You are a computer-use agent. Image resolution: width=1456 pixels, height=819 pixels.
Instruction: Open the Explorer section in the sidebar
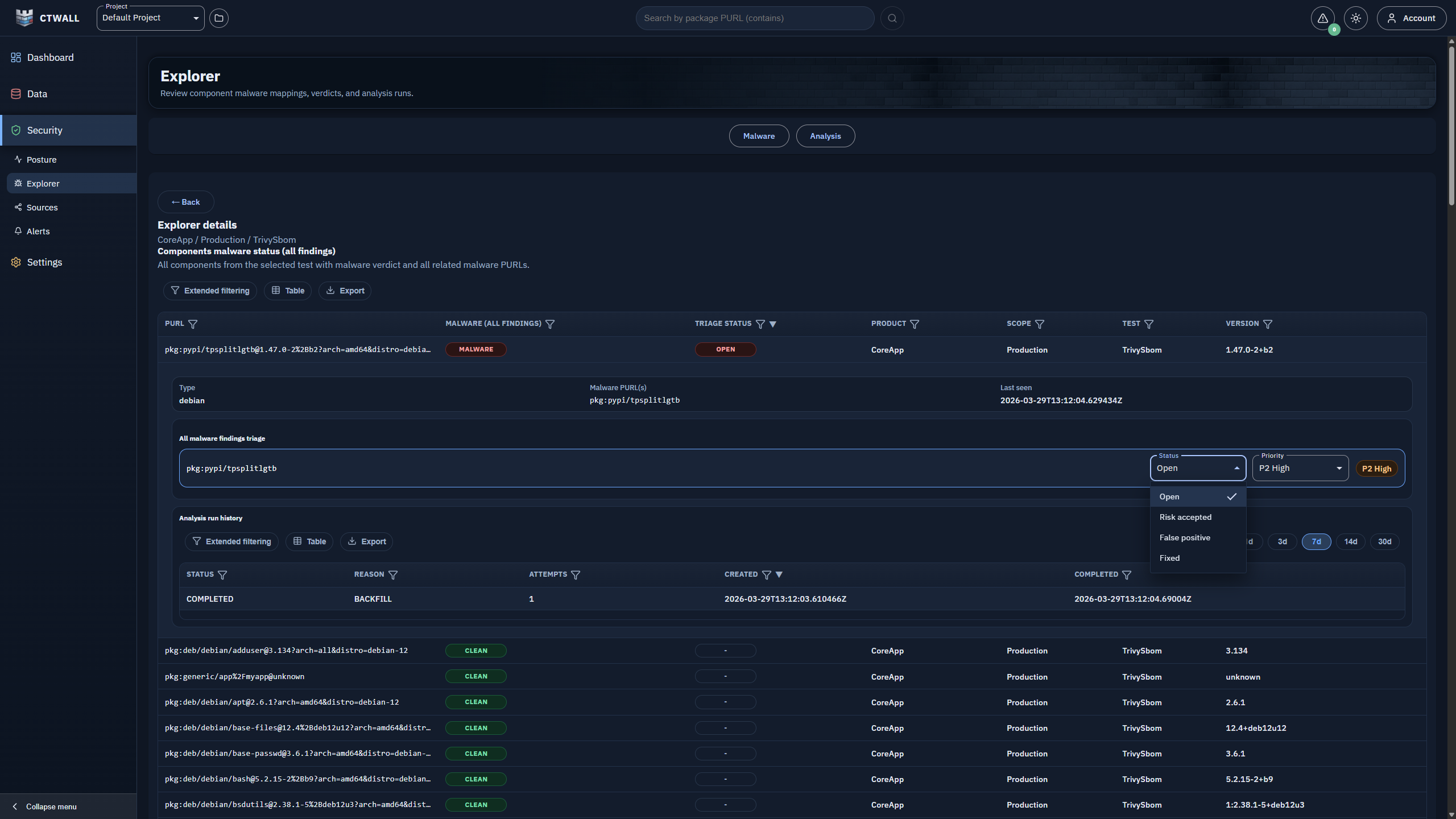pyautogui.click(x=43, y=183)
